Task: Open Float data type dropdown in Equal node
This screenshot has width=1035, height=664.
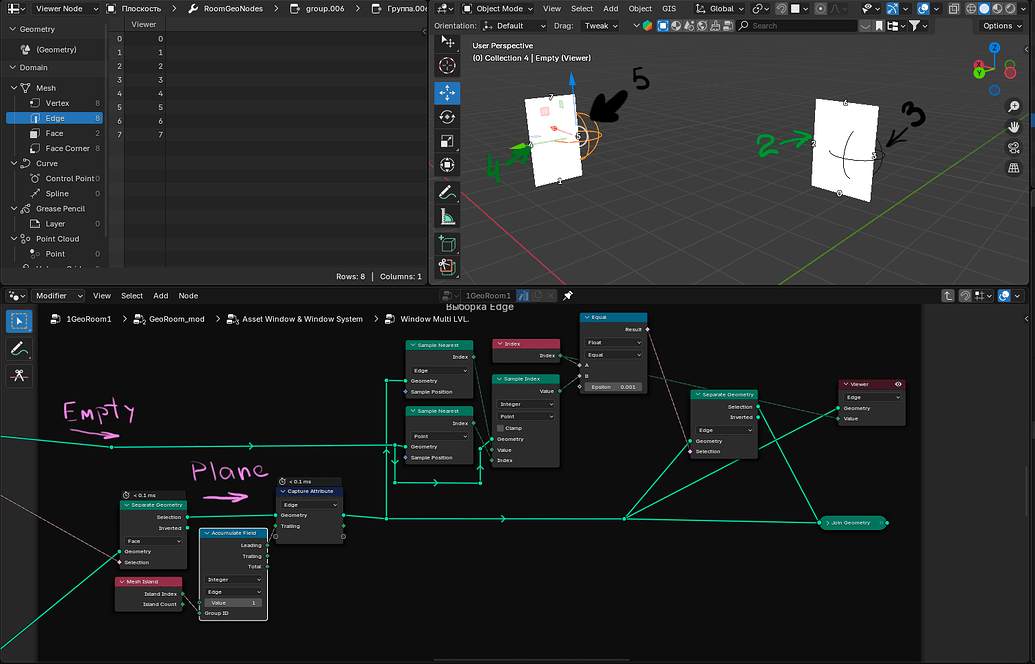Action: 613,342
